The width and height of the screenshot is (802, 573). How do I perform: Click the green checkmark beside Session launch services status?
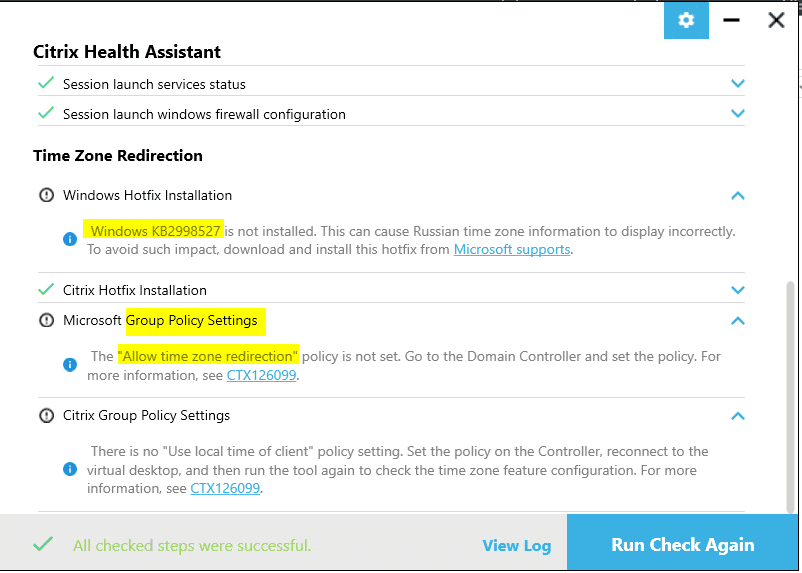46,84
